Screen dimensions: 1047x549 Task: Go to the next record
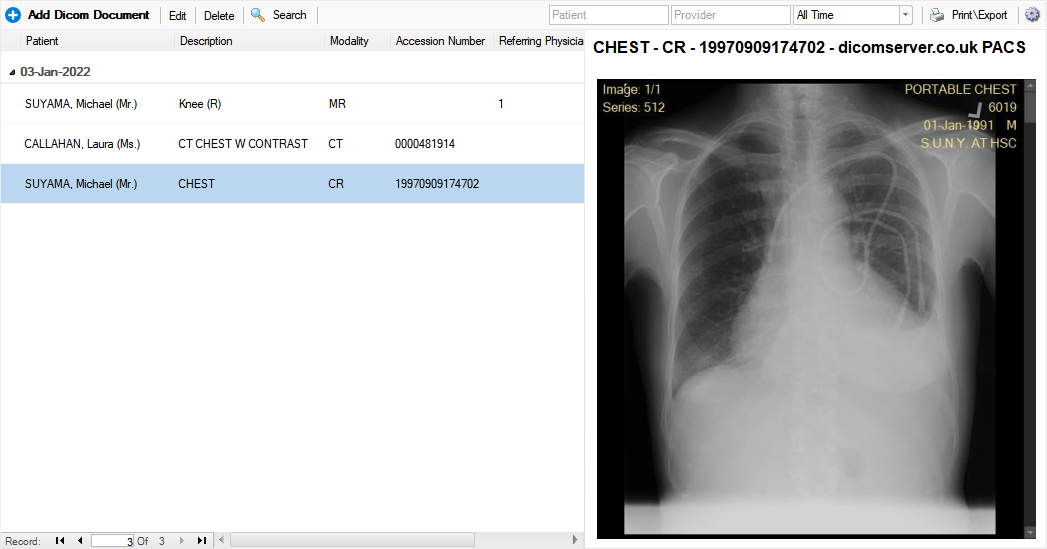tap(182, 541)
